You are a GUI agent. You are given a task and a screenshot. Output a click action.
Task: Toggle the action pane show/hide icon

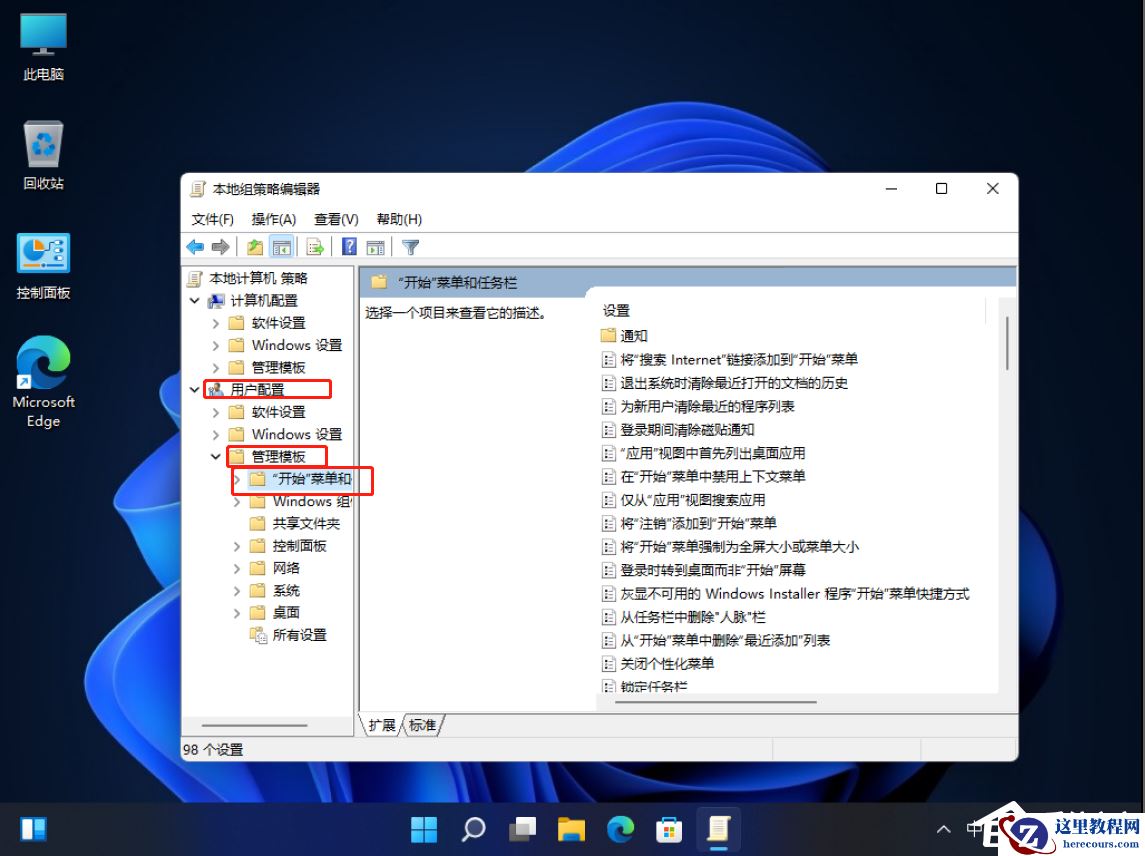click(x=374, y=247)
